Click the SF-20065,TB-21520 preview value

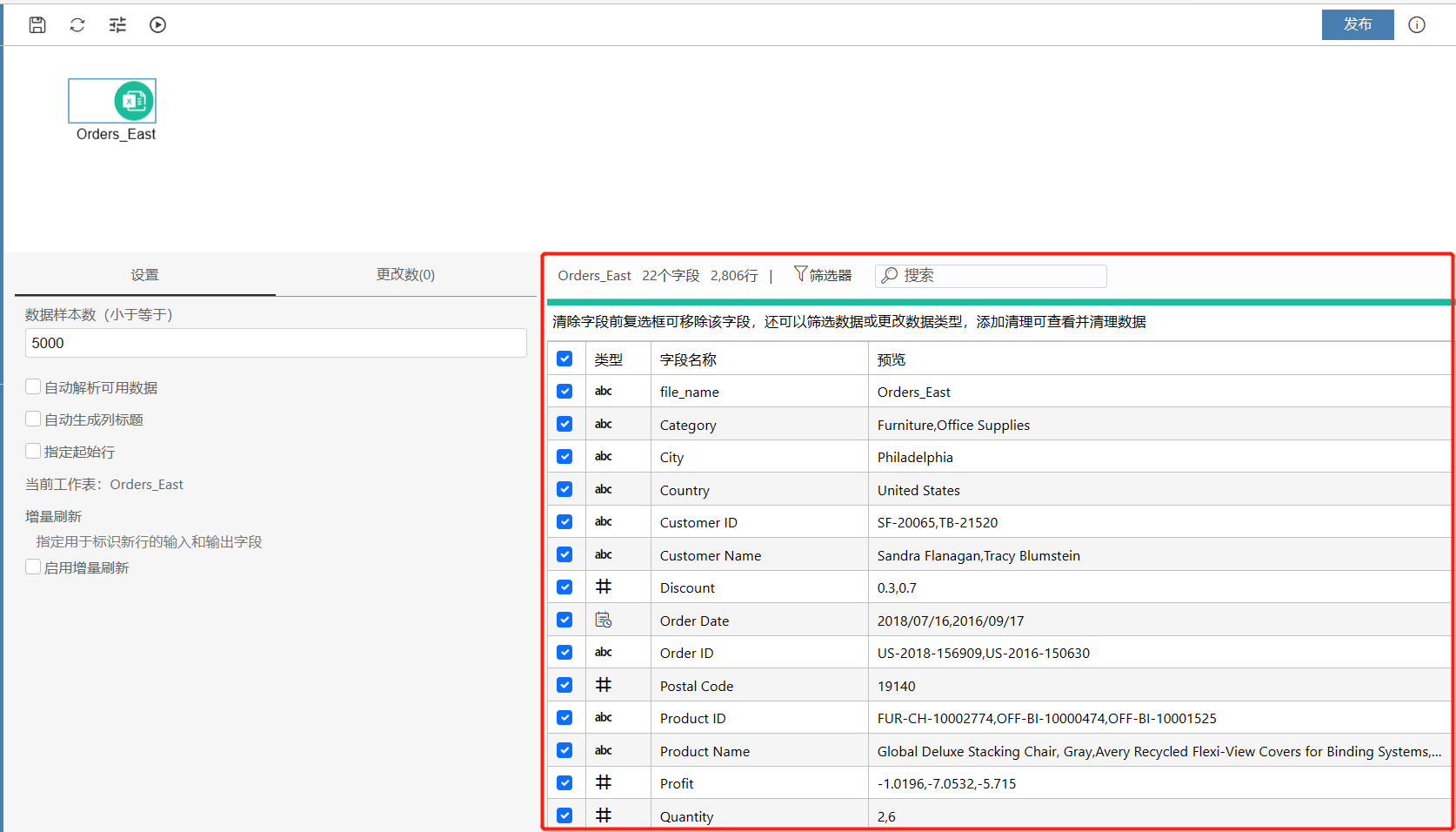(x=938, y=522)
